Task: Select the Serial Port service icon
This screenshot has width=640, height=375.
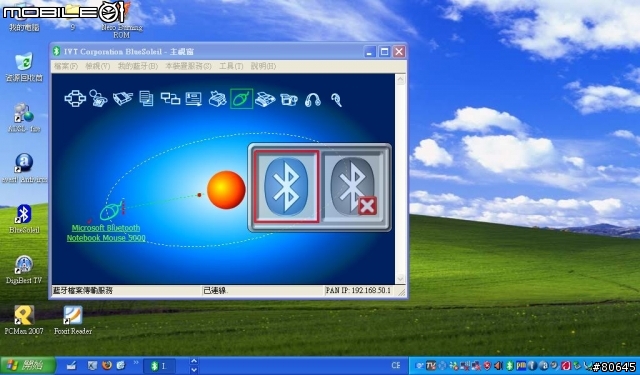Action: (x=122, y=99)
